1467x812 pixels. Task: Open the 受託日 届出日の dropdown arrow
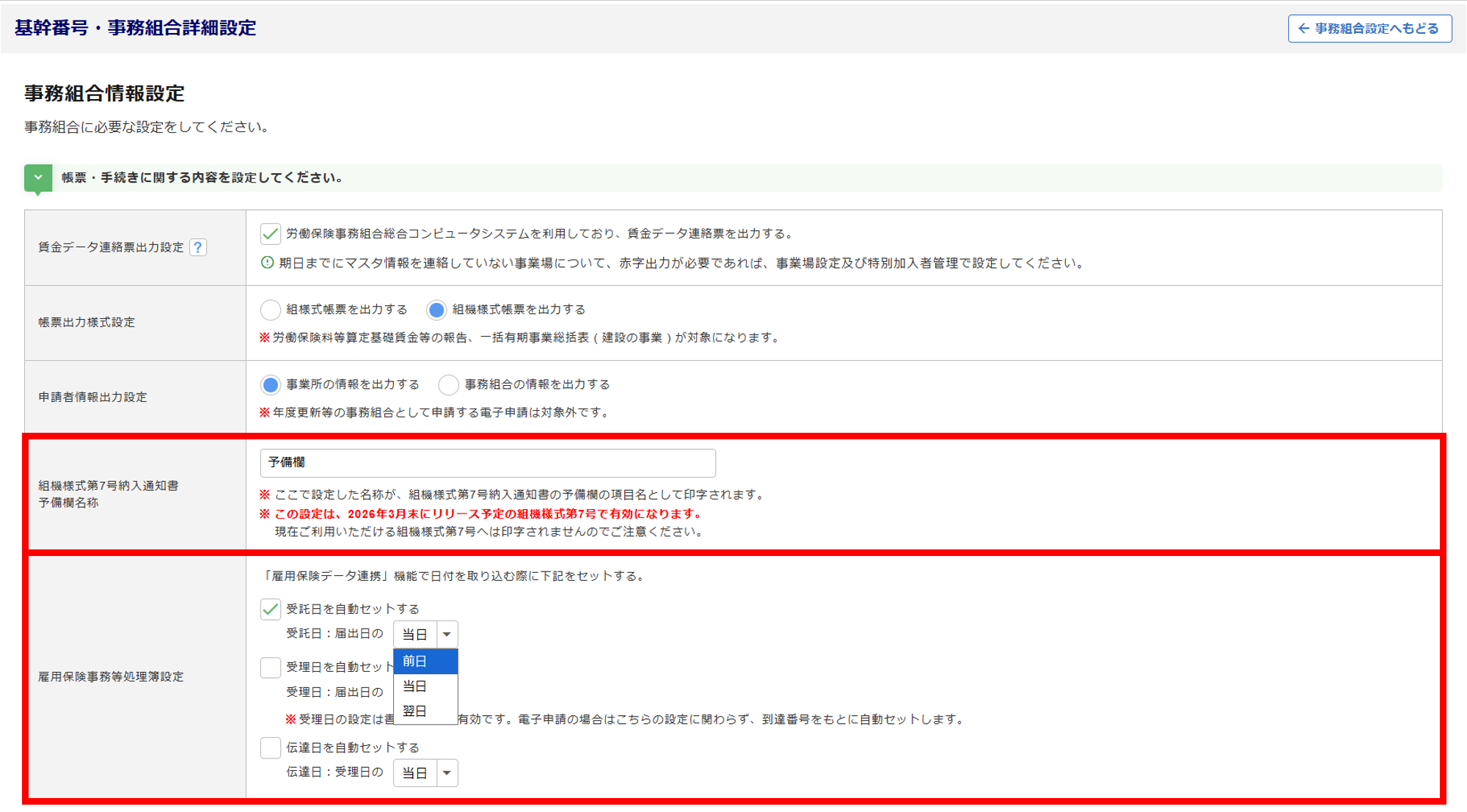click(447, 634)
